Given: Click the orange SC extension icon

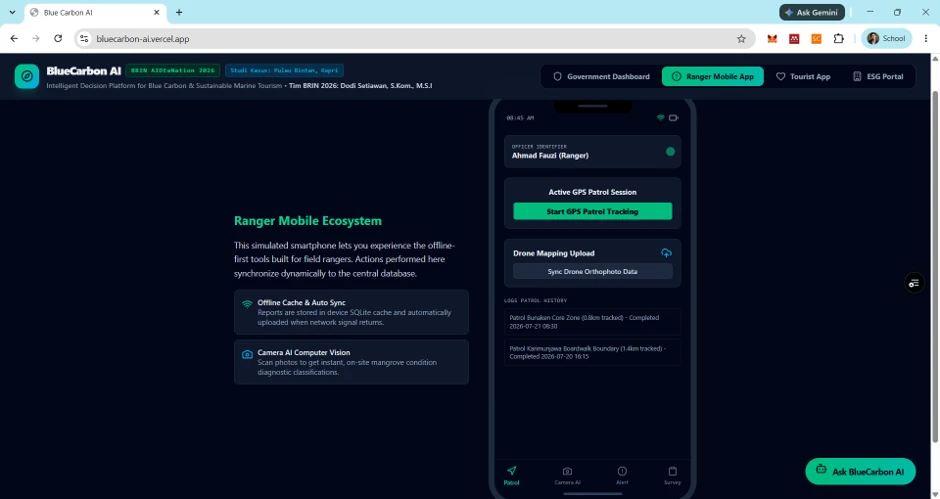Looking at the screenshot, I should pyautogui.click(x=816, y=38).
